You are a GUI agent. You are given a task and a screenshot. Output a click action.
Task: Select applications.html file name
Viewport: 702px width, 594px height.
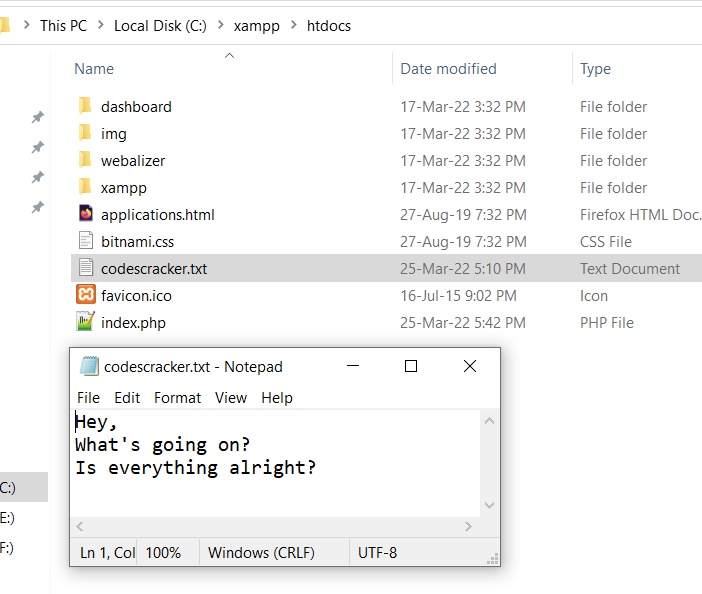tap(158, 215)
